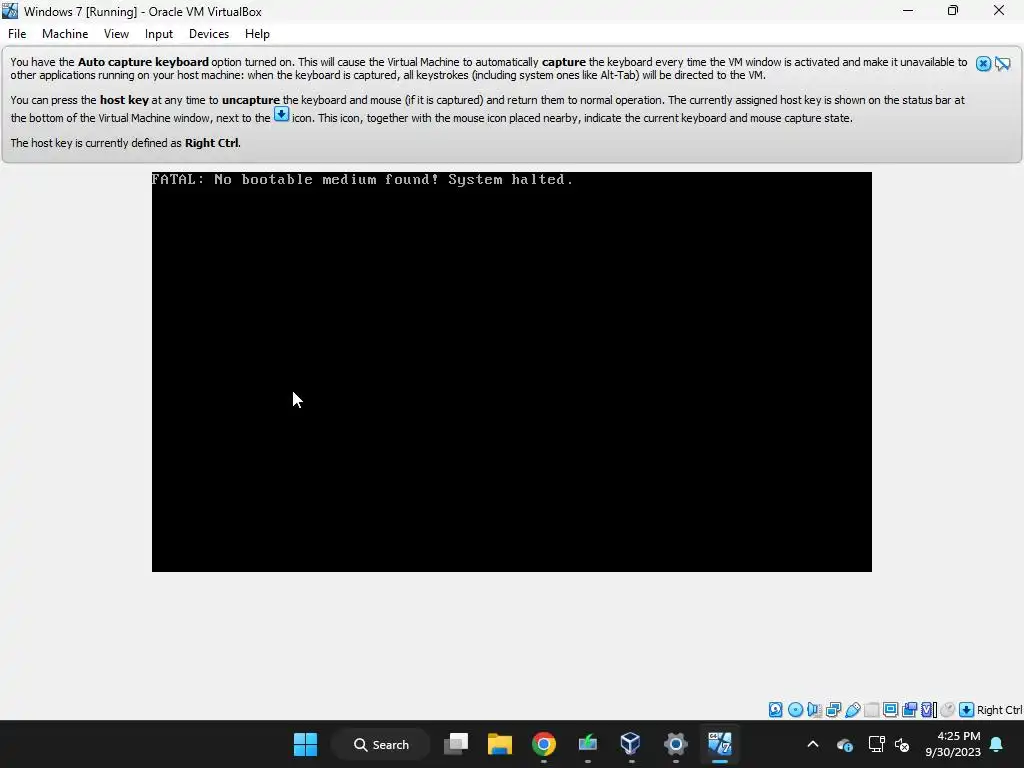Open Settings gear on the taskbar

(675, 744)
